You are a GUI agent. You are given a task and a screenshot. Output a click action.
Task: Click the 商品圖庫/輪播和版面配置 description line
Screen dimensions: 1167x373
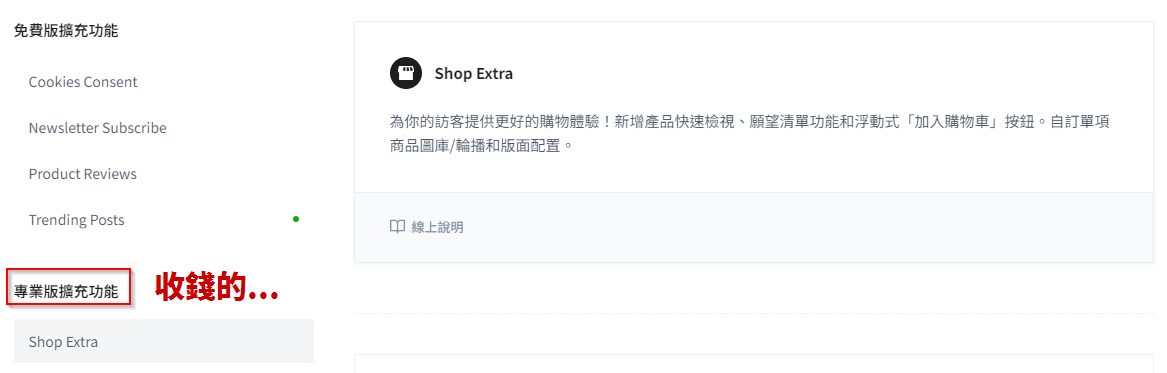481,144
